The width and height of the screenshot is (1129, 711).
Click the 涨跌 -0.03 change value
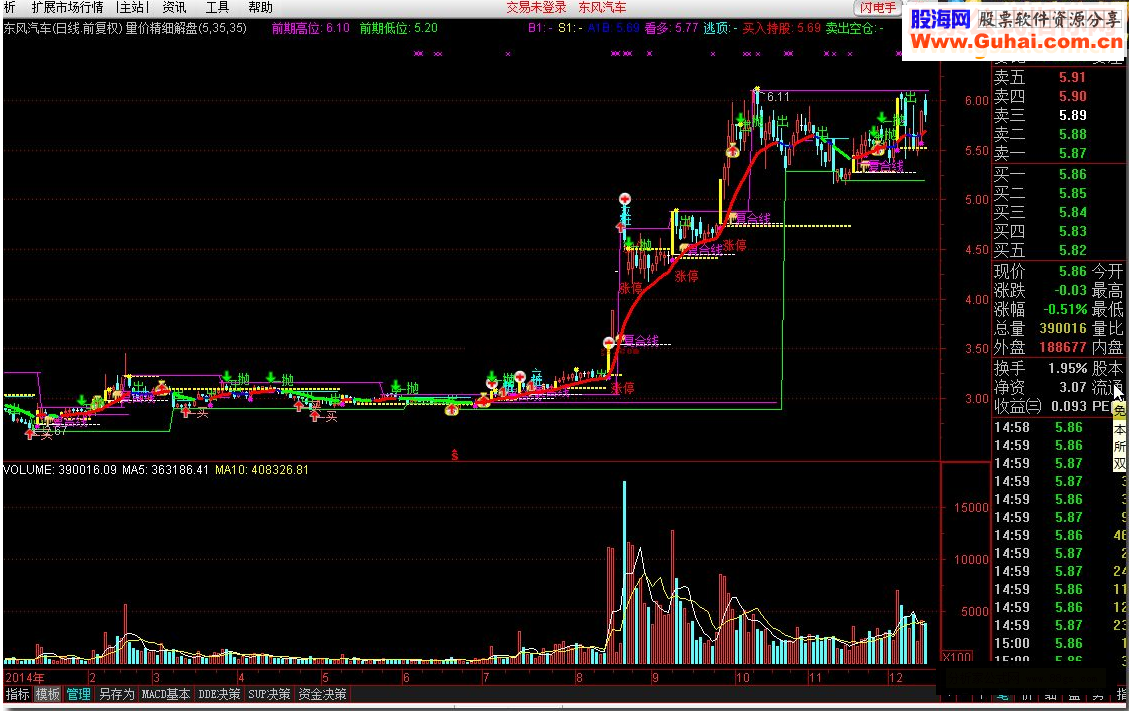coord(1040,290)
